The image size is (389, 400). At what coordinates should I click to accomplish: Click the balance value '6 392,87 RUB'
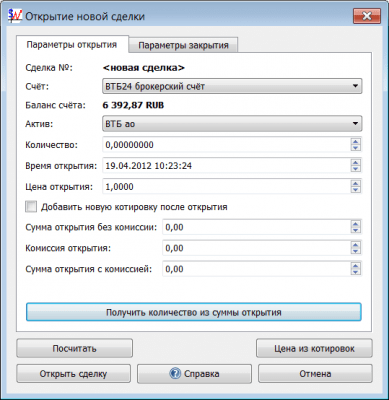(x=133, y=105)
